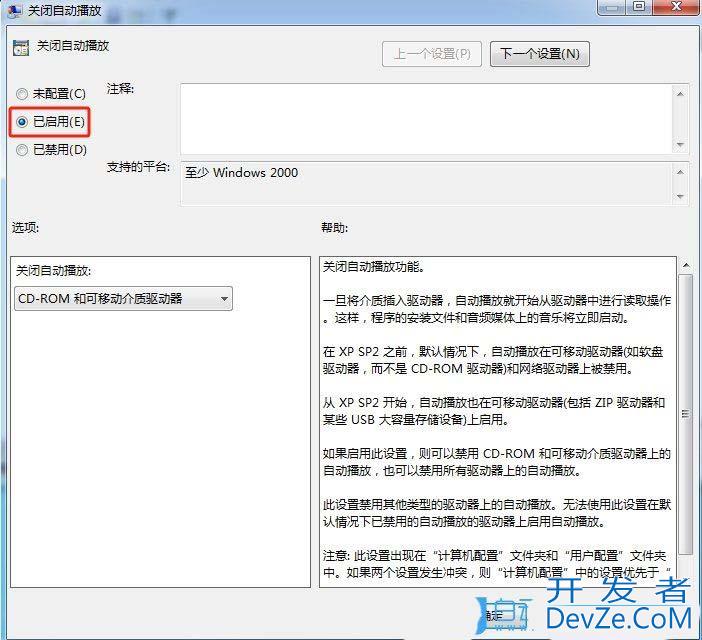
Task: Click the 支持的平台: label
Action: point(138,167)
